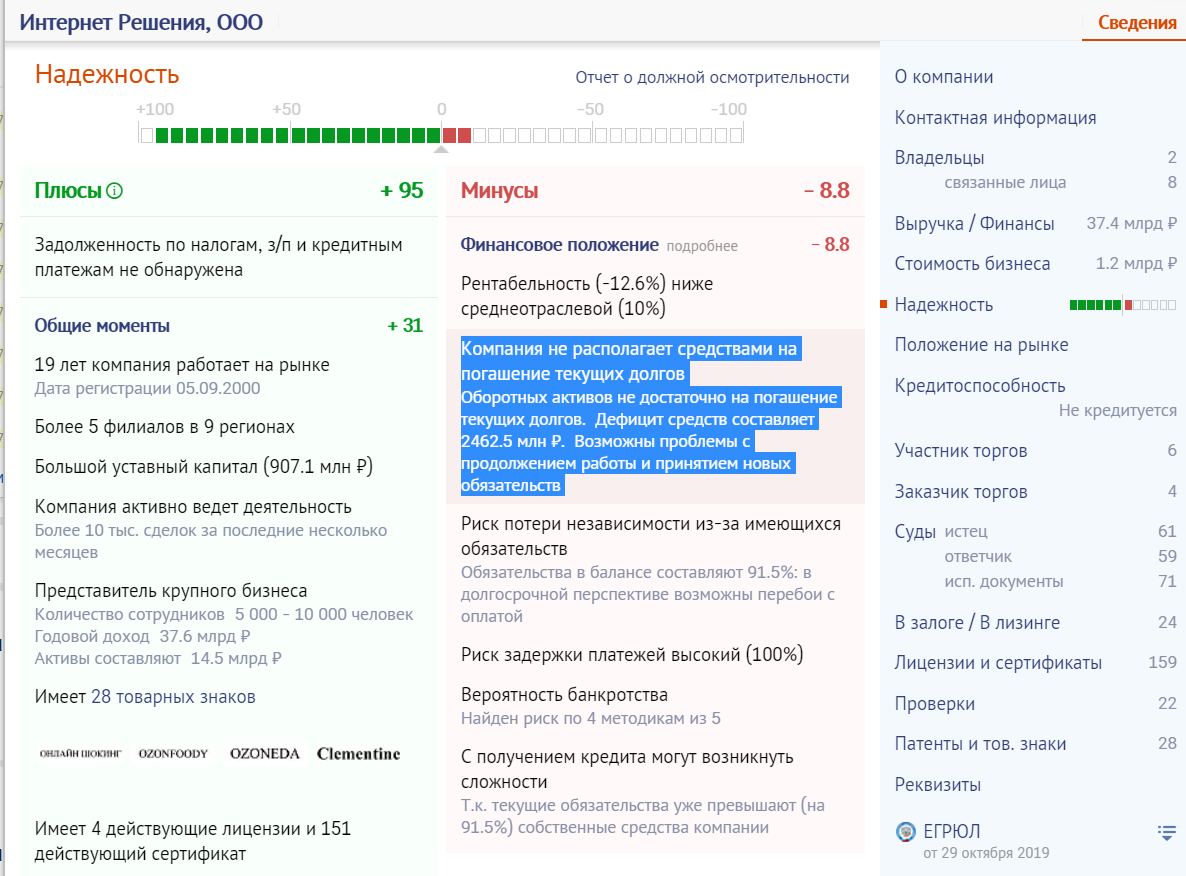The width and height of the screenshot is (1186, 876).
Task: Click the OZONEDA trademark logo
Action: [x=265, y=753]
